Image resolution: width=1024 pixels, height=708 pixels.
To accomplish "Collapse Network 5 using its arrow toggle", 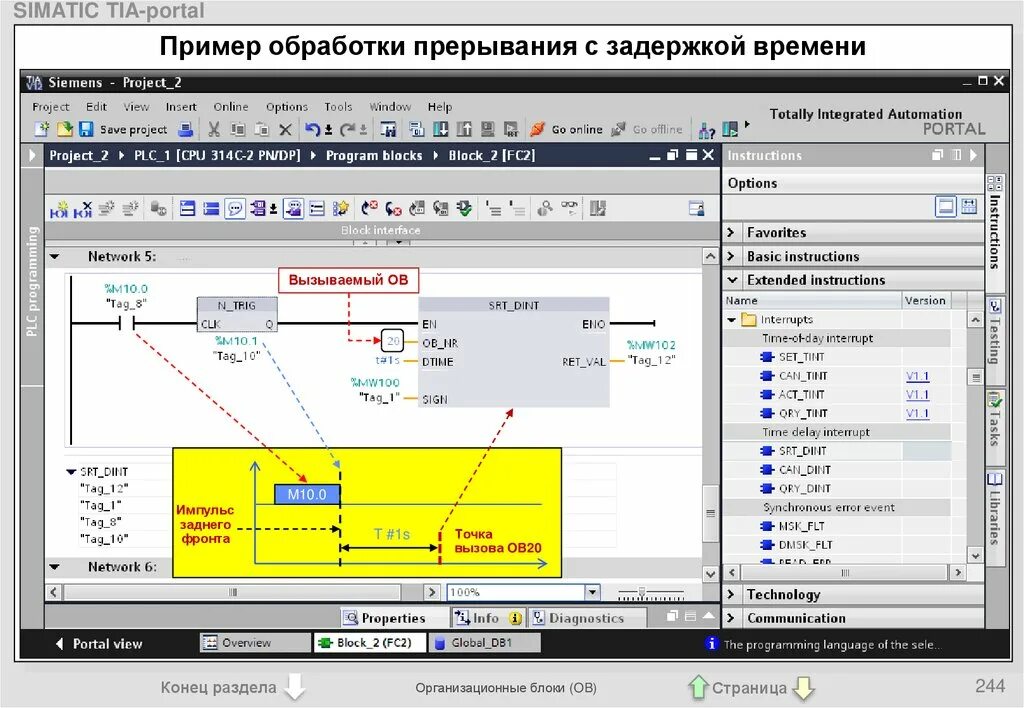I will [x=54, y=257].
